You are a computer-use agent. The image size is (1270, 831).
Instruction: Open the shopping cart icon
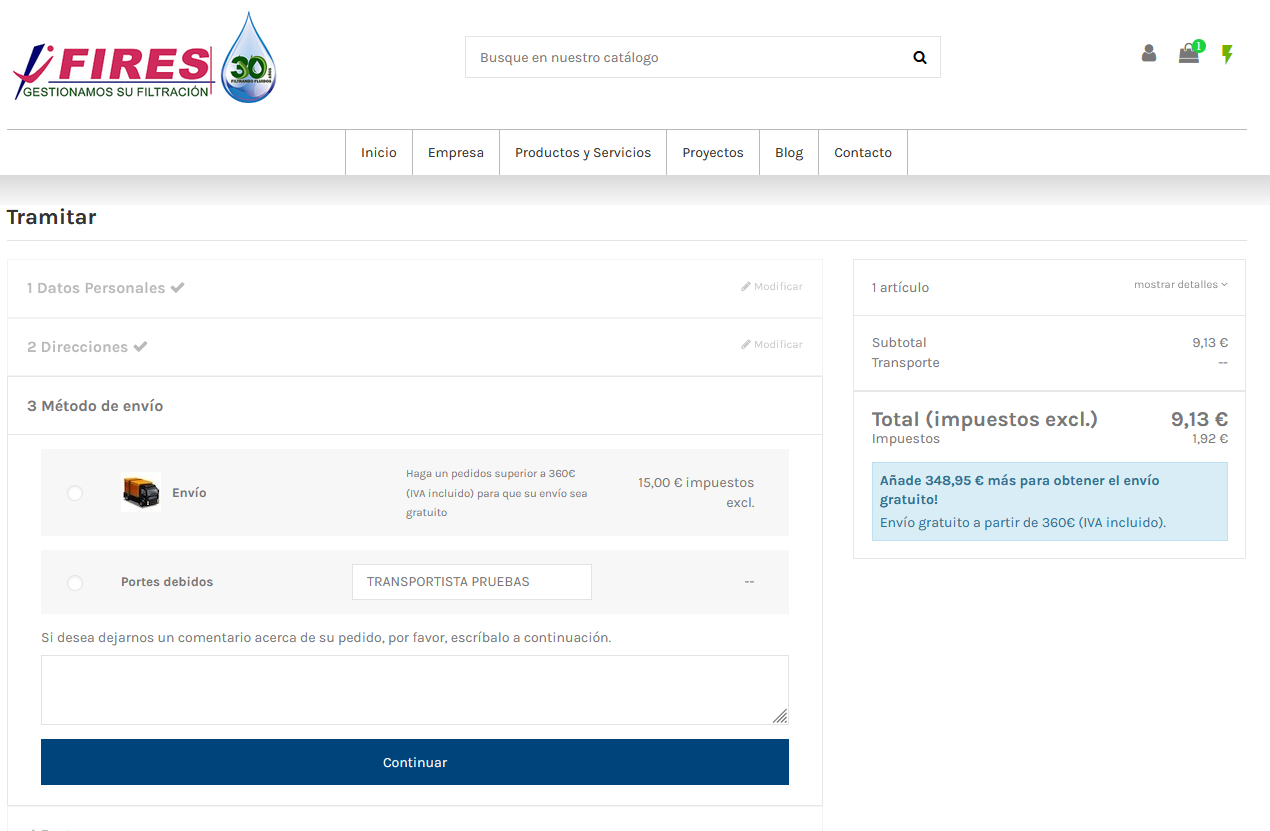(1189, 54)
